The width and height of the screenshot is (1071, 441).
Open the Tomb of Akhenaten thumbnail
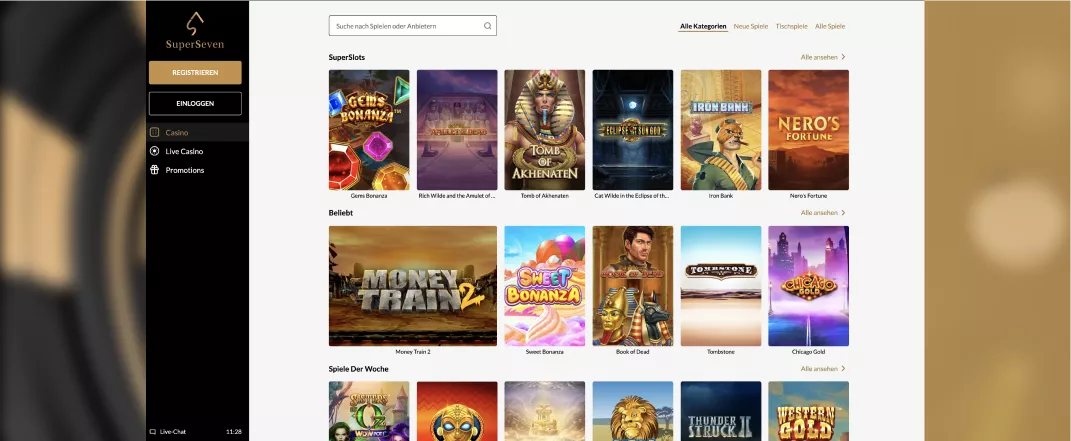click(x=544, y=130)
